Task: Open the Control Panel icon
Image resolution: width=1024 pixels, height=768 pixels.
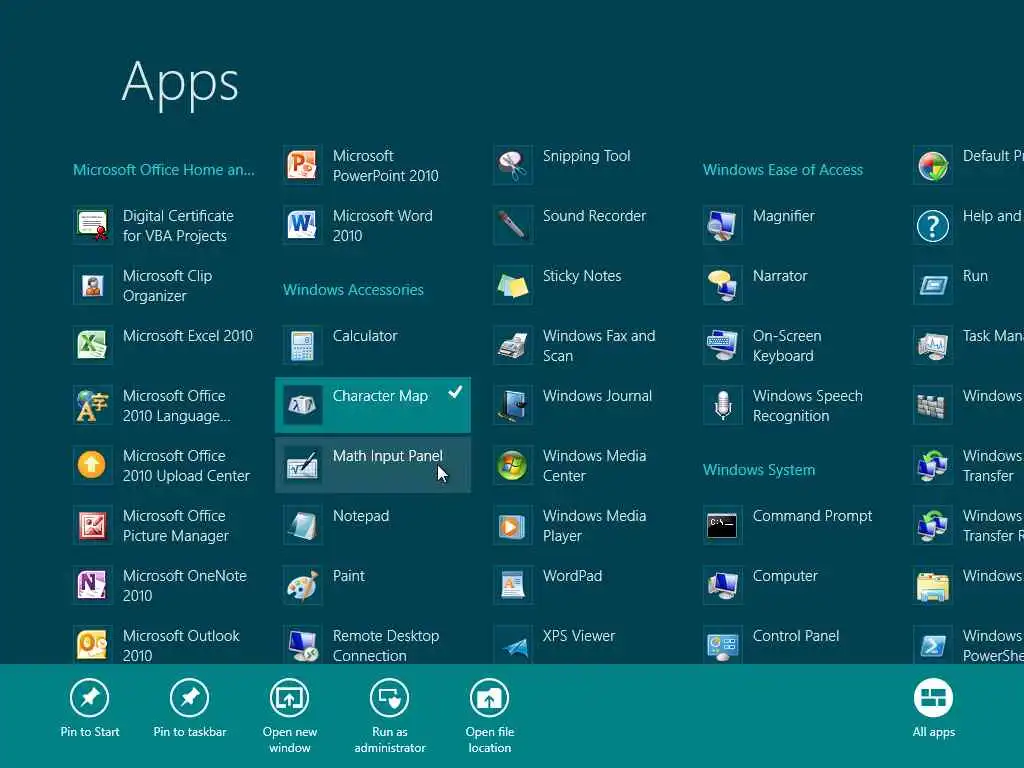Action: [722, 645]
